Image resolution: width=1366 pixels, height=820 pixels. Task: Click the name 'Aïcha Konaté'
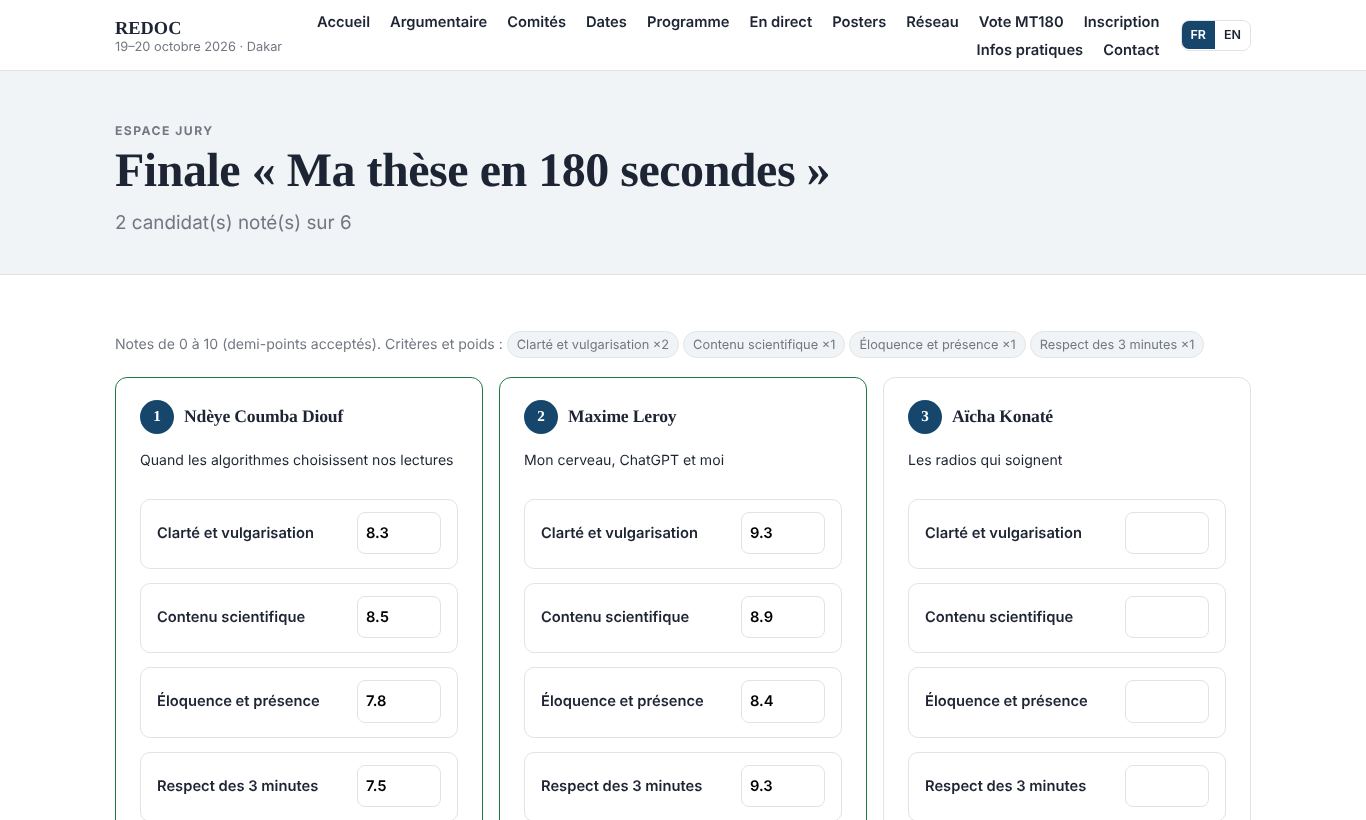(1002, 417)
